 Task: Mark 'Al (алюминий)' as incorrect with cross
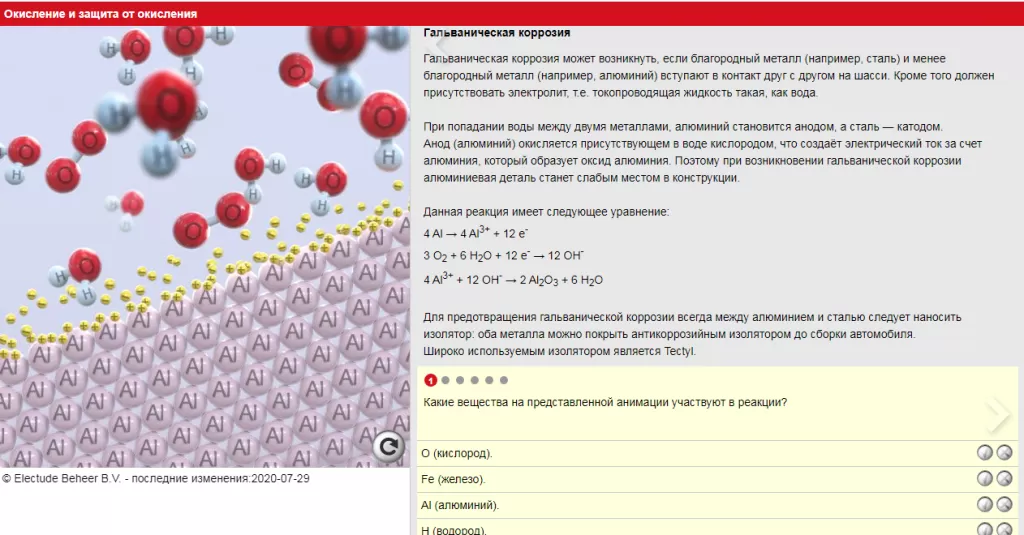click(1004, 504)
